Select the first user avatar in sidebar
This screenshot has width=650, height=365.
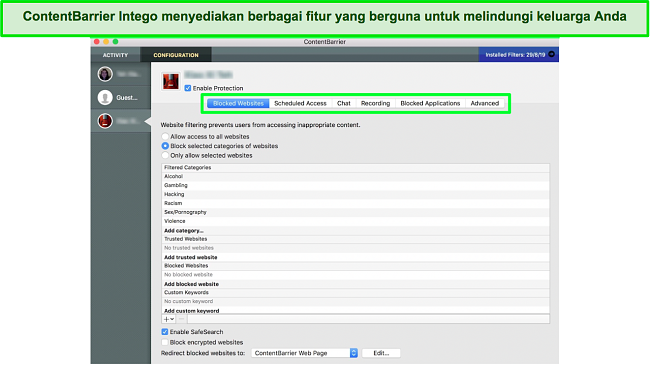pyautogui.click(x=105, y=74)
